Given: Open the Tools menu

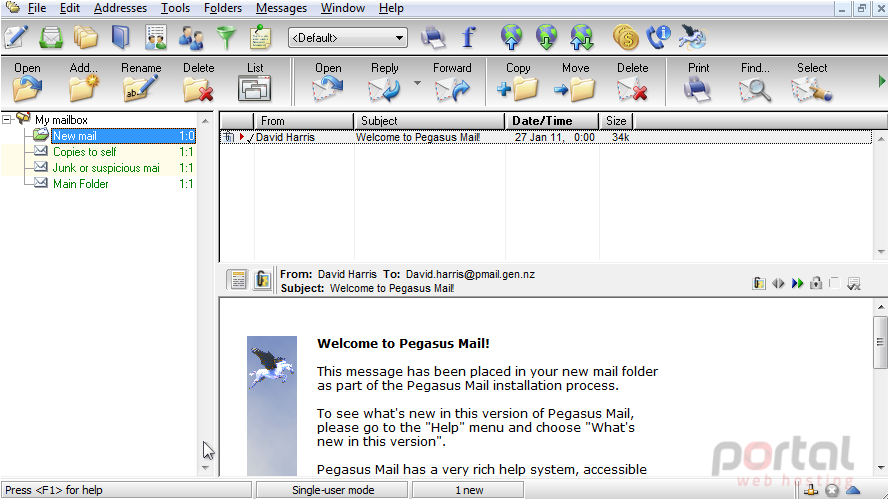Looking at the screenshot, I should pyautogui.click(x=175, y=8).
